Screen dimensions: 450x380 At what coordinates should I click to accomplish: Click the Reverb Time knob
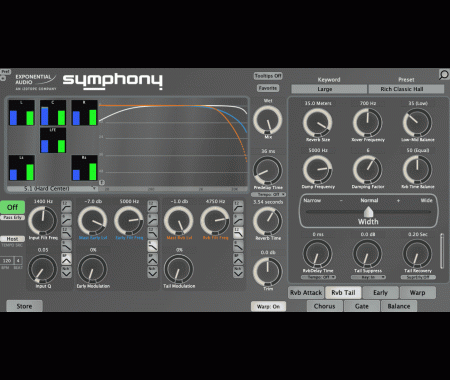268,221
